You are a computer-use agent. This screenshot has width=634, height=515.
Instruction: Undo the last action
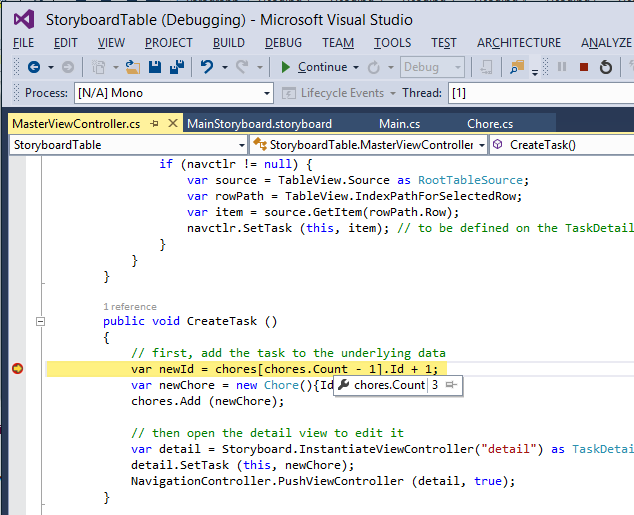pos(207,67)
